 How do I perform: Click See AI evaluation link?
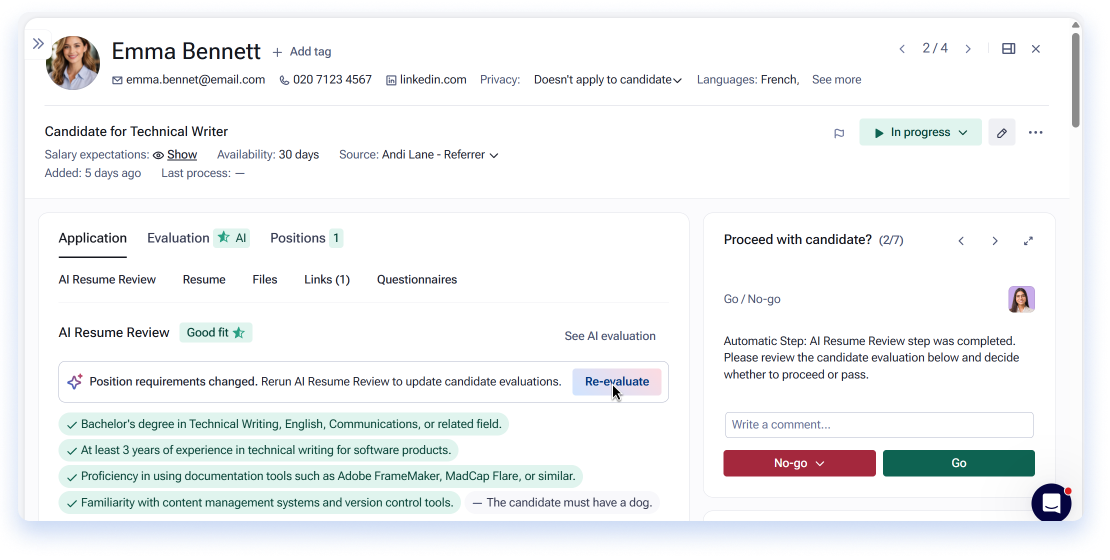click(x=610, y=336)
